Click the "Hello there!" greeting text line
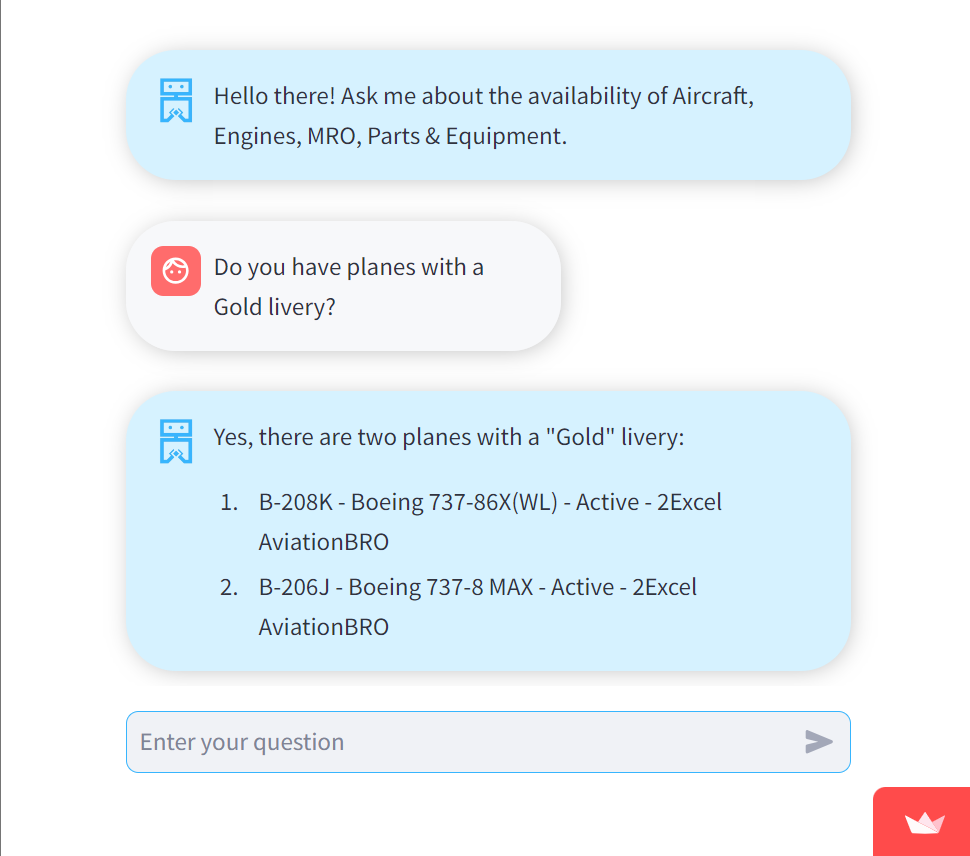Screen dimensions: 970x856 (483, 97)
